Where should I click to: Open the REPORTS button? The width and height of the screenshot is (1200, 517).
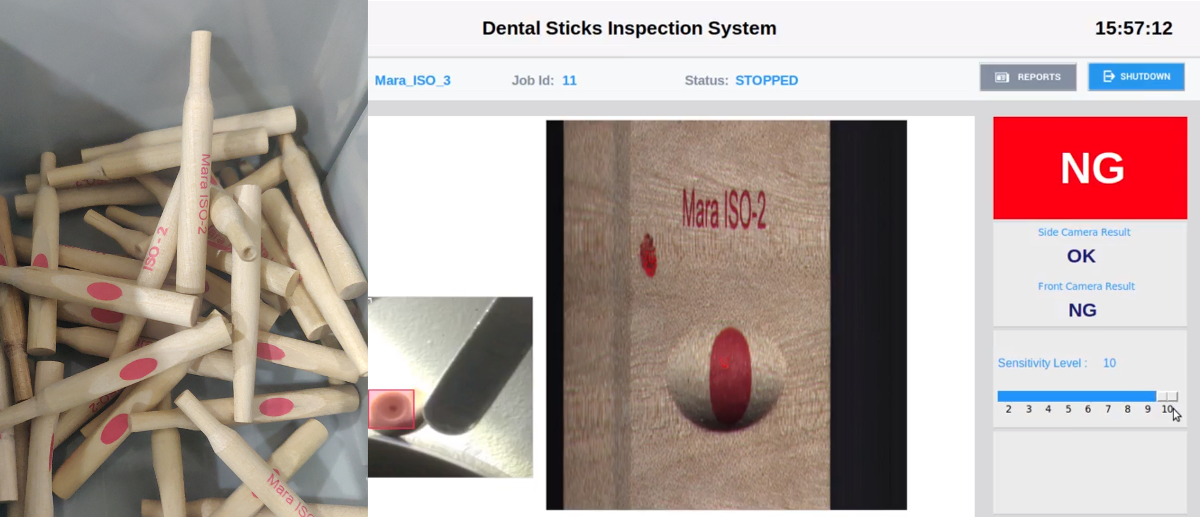(x=1028, y=77)
